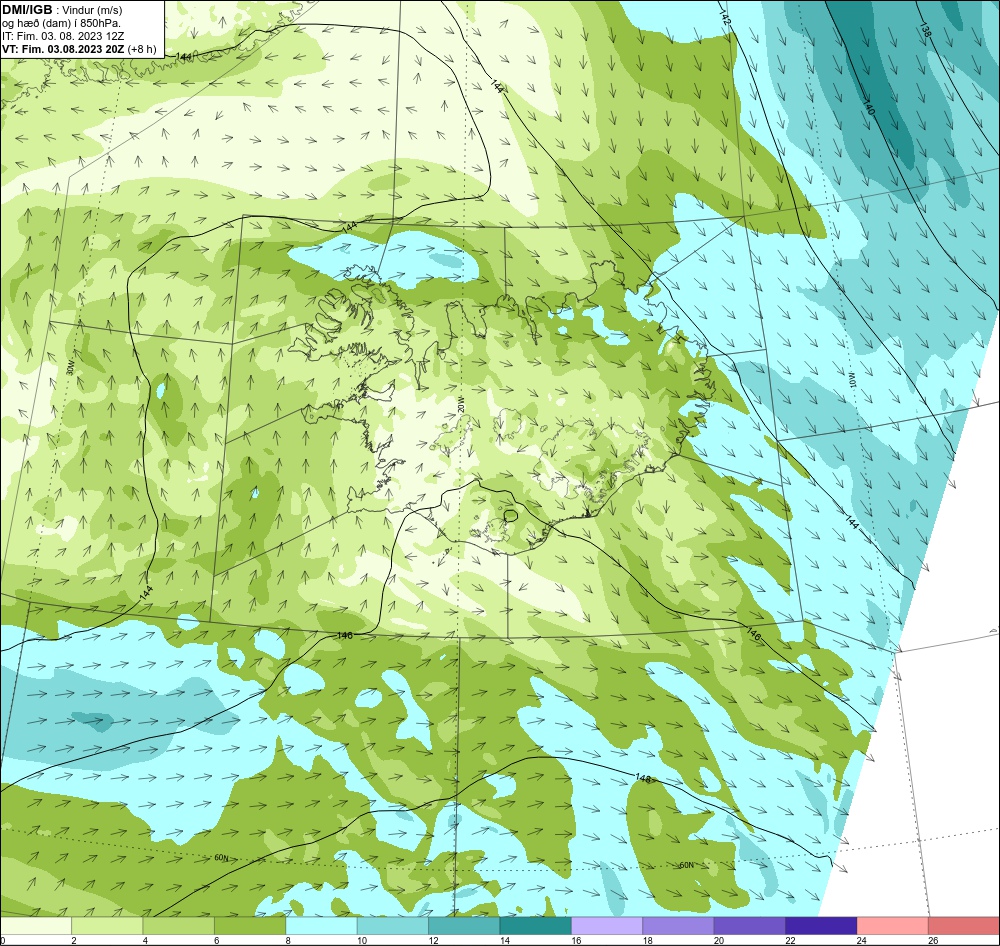Click the purple swatch between 18 and 20
Viewport: 1000px width, 946px height.
[x=679, y=926]
